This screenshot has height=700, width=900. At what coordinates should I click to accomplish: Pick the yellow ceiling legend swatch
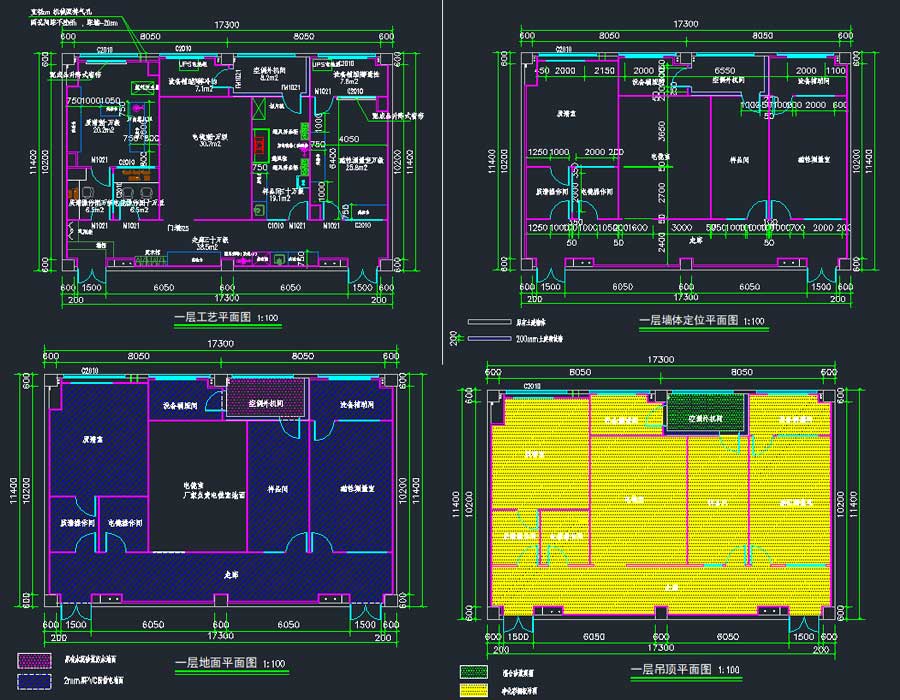tap(480, 690)
